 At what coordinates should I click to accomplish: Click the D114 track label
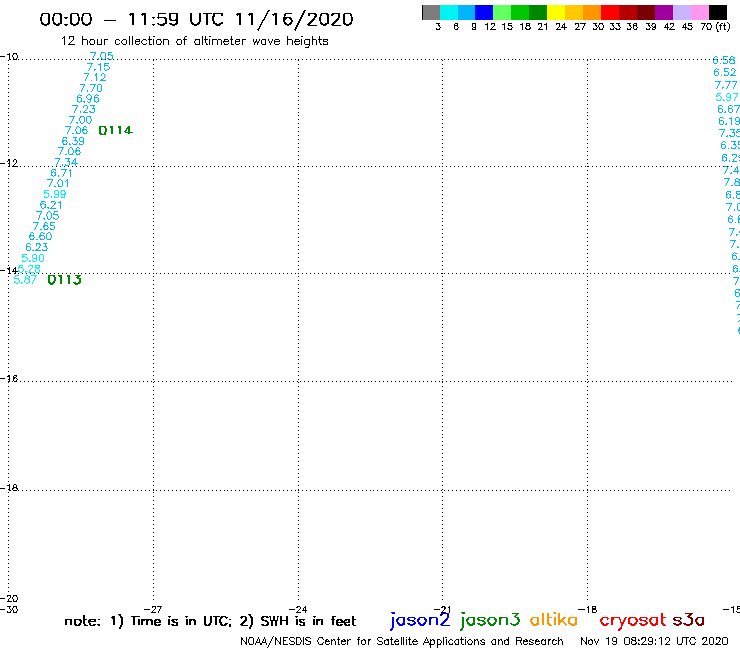coord(116,130)
